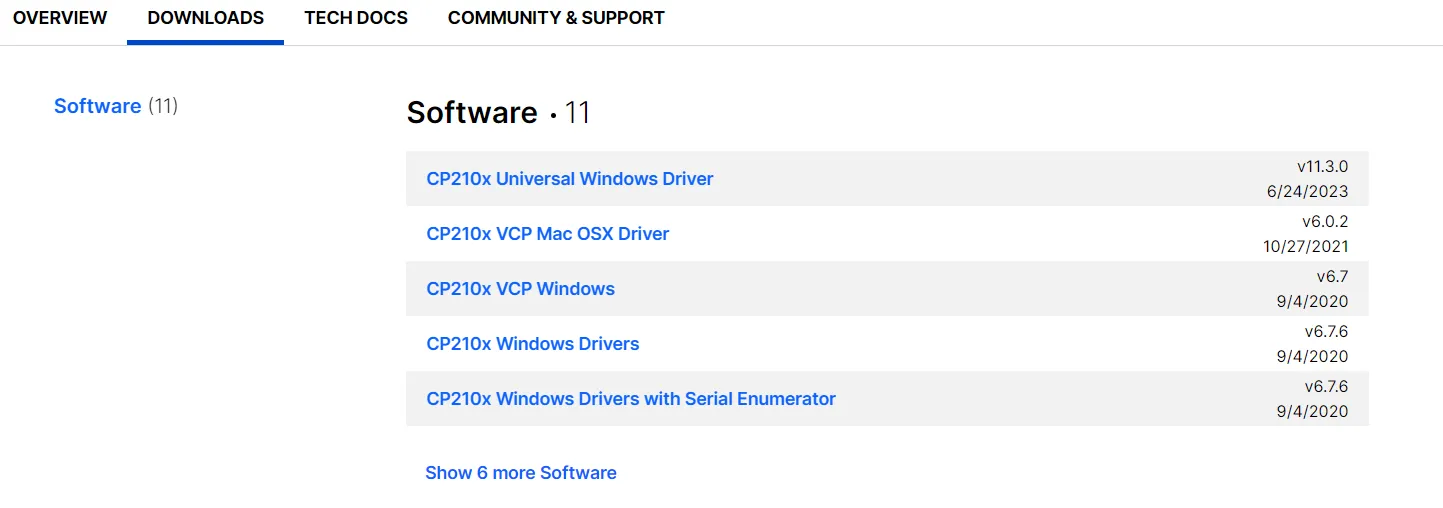
Task: Expand Show 6 more Software
Action: tap(520, 473)
